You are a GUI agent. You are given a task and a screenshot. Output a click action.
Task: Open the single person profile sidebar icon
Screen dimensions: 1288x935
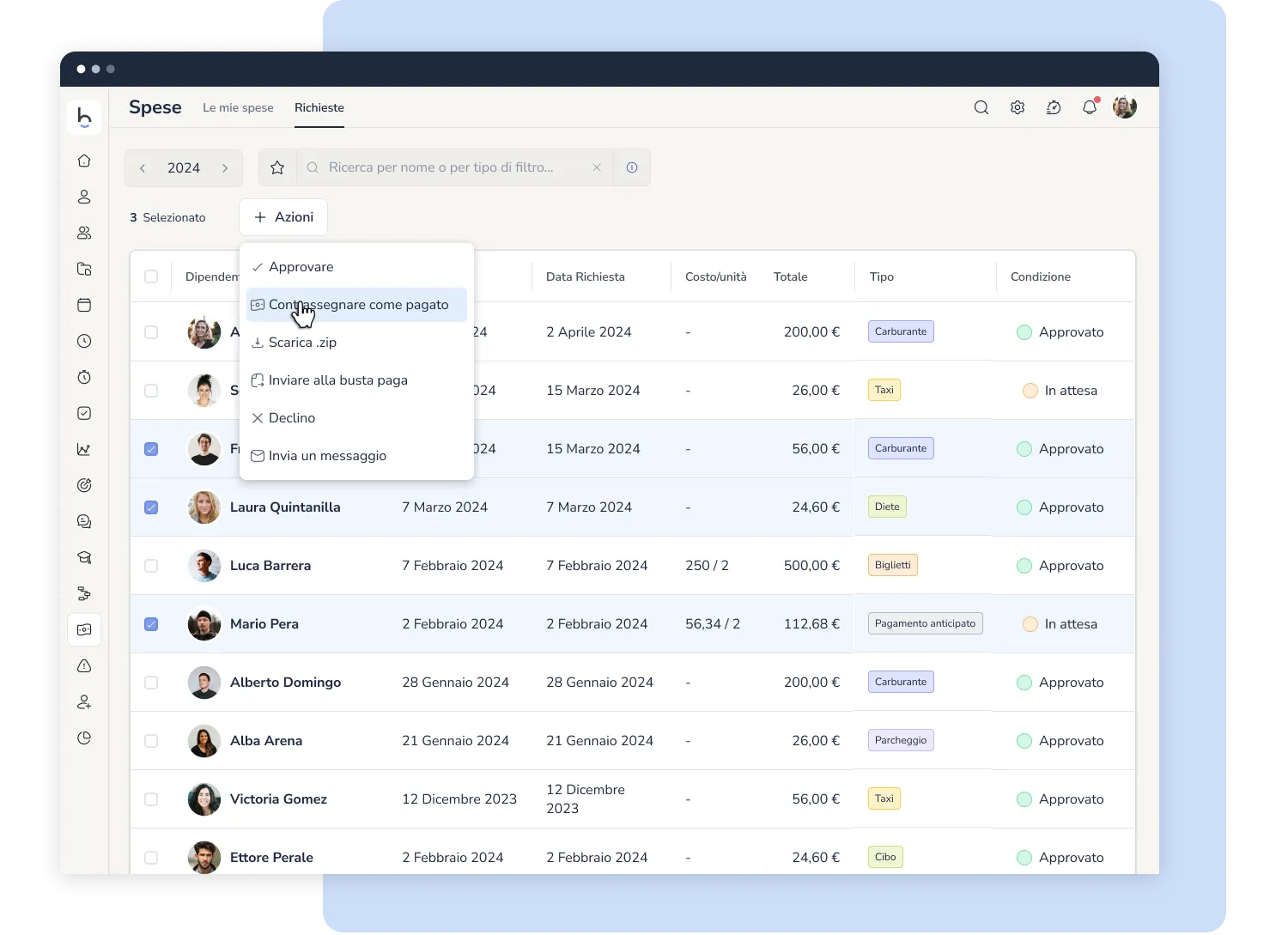coord(84,197)
